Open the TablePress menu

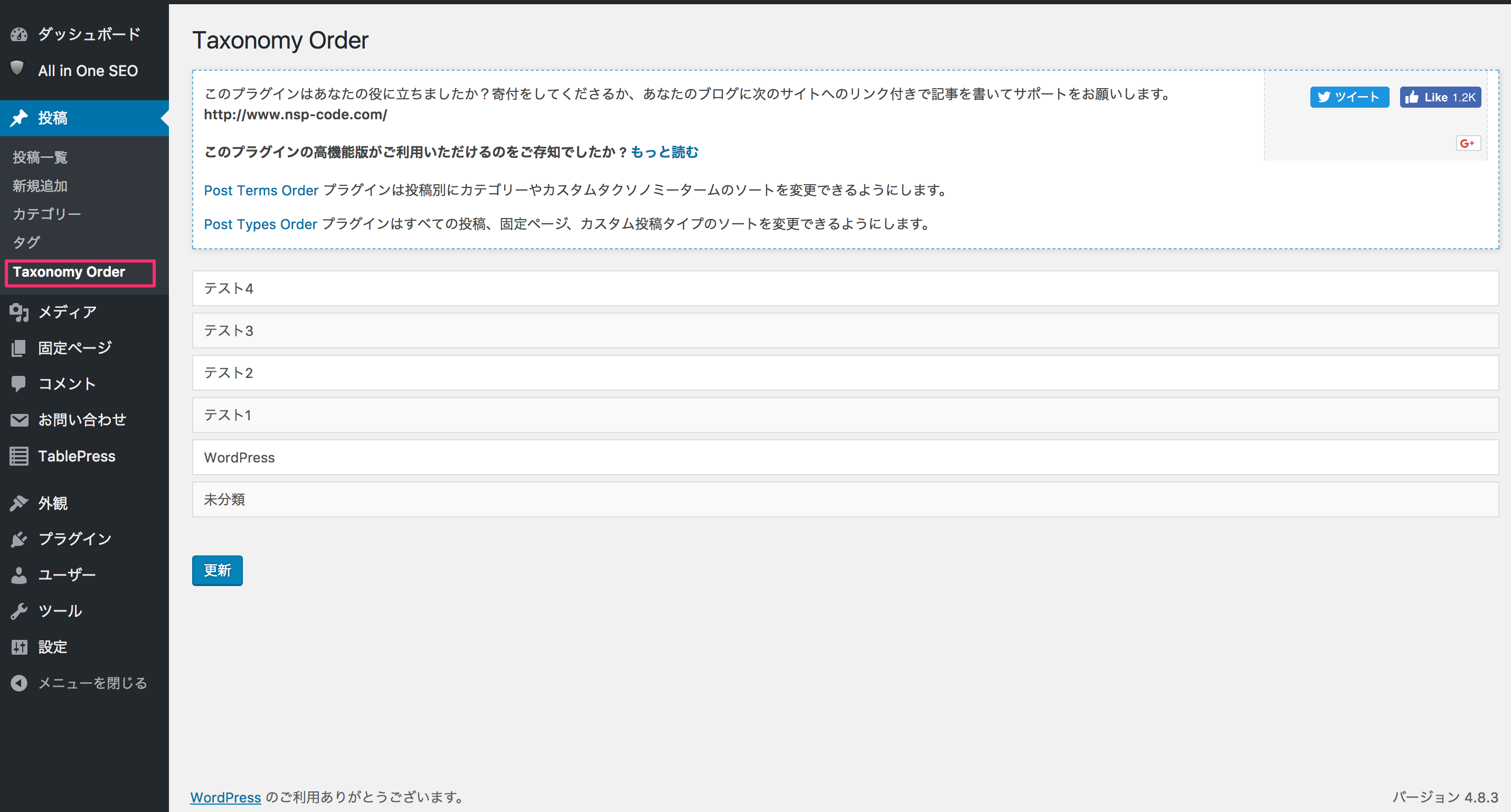(84, 456)
